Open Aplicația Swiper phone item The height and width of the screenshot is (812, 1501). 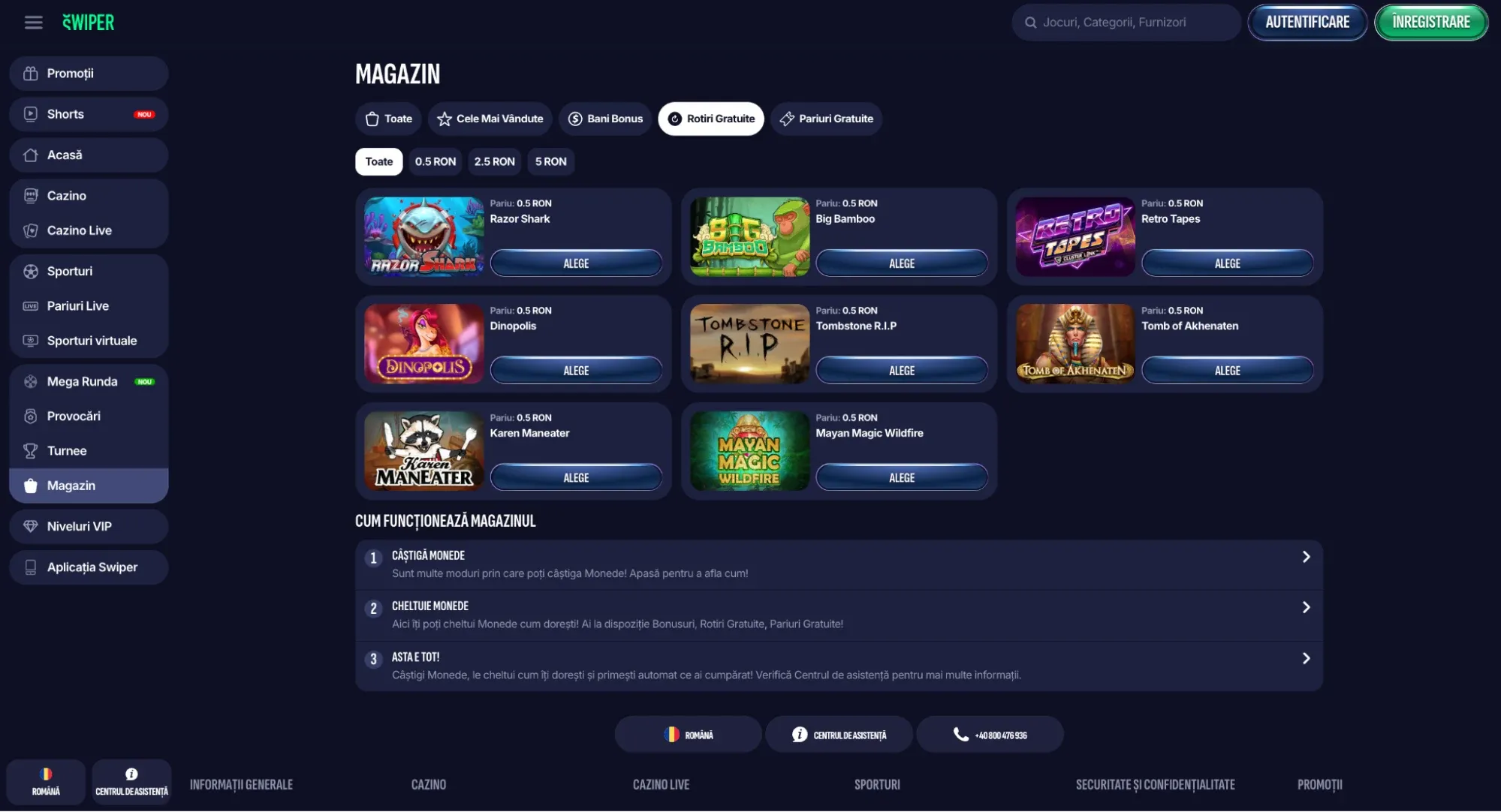click(x=89, y=567)
